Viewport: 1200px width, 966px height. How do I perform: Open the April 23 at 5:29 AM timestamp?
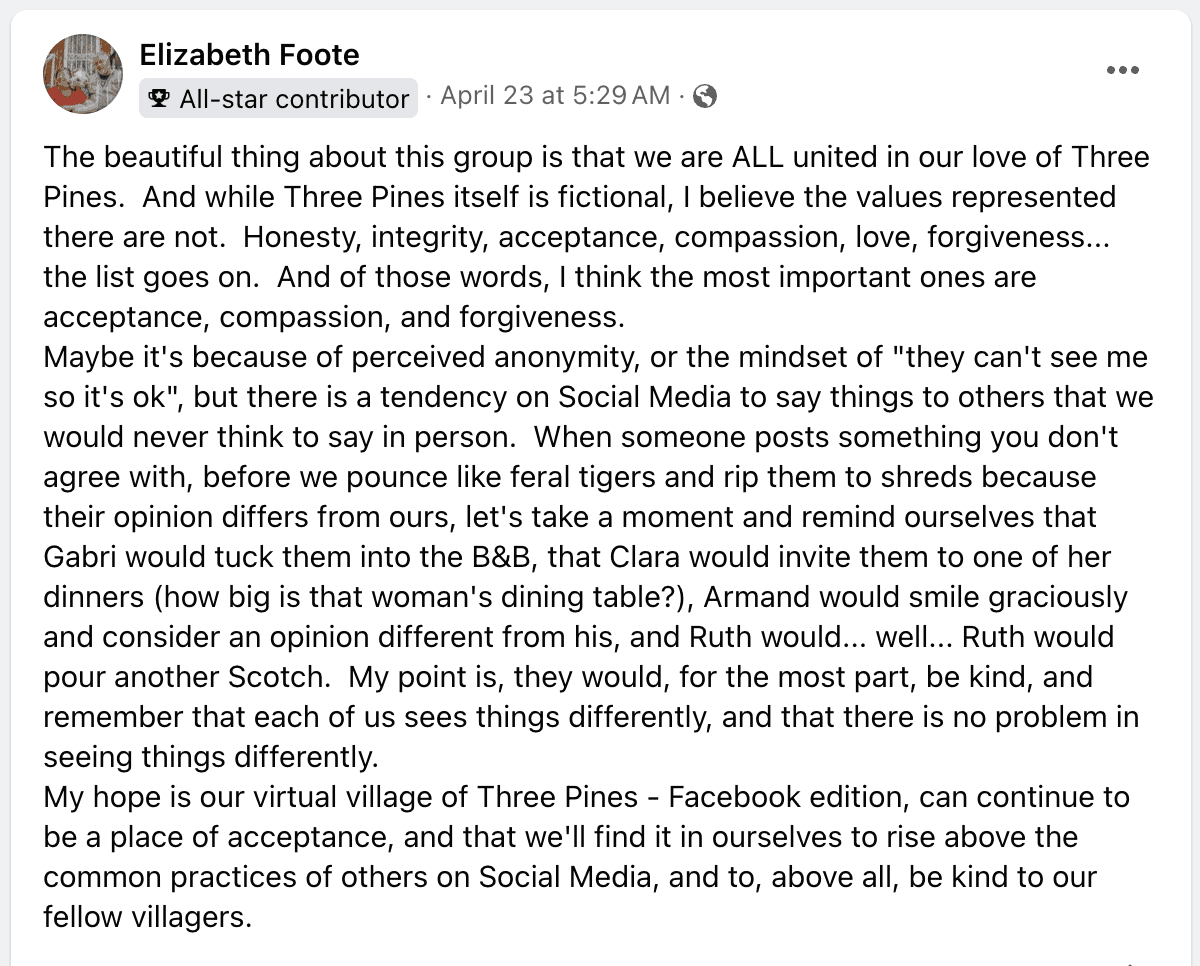click(555, 95)
